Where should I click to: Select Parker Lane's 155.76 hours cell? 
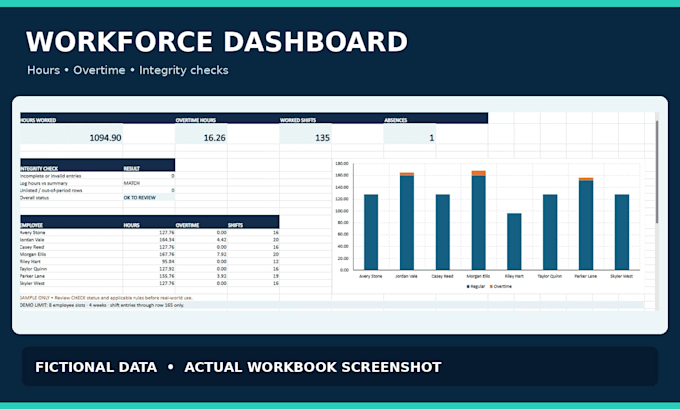click(149, 276)
